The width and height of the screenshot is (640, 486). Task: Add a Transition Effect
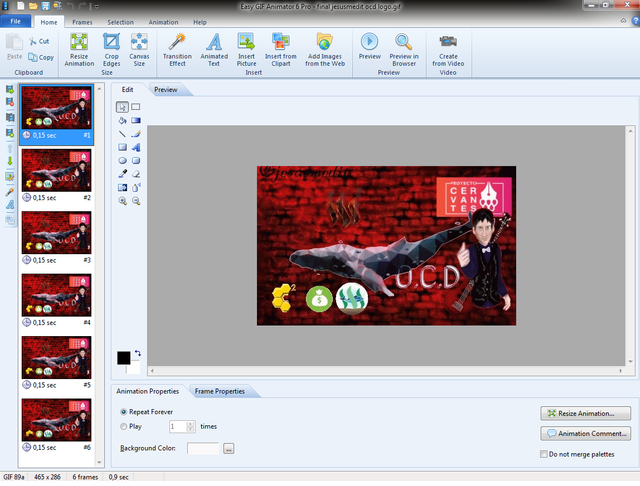pyautogui.click(x=177, y=50)
